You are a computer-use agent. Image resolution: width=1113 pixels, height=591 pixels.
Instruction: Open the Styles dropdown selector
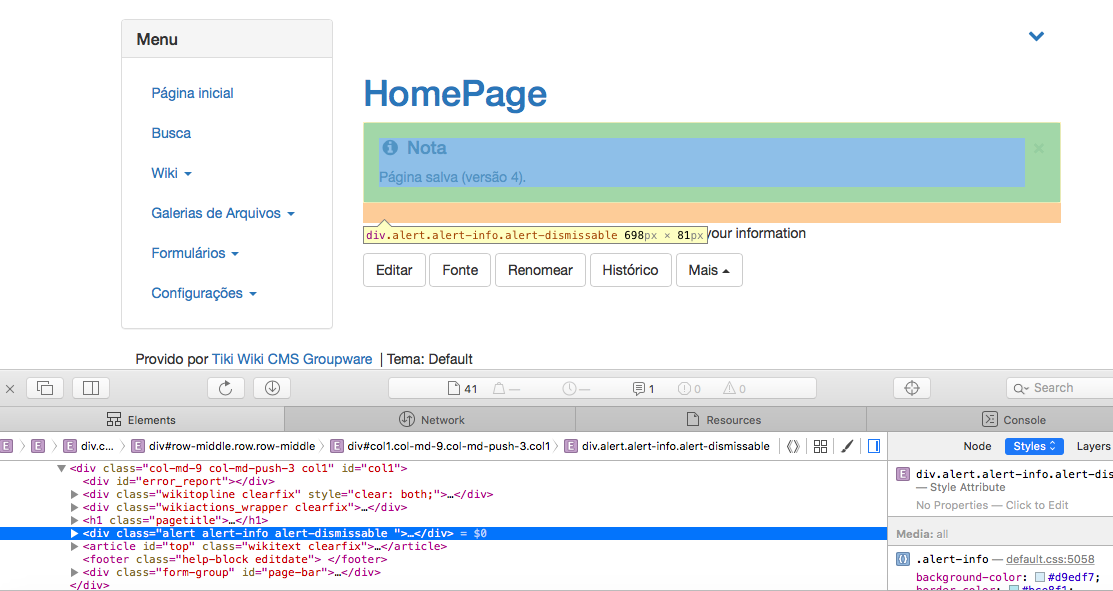click(1034, 446)
